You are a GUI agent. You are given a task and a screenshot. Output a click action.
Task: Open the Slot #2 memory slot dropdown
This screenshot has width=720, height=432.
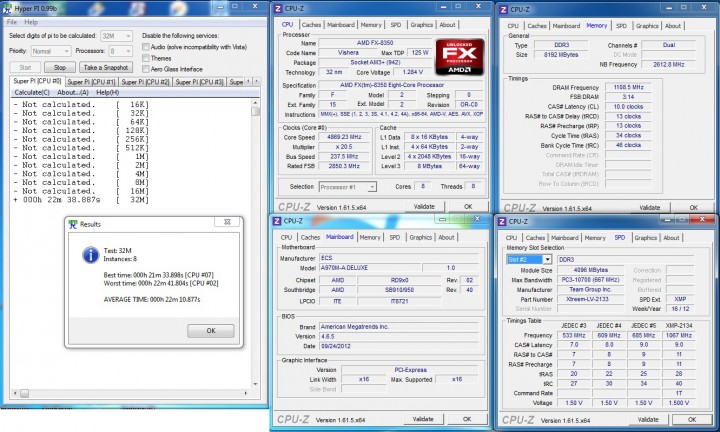pyautogui.click(x=529, y=259)
